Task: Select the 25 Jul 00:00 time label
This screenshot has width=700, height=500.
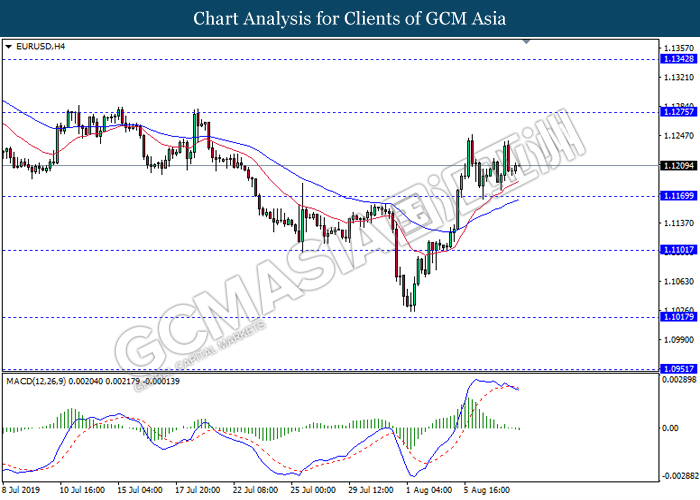Action: click(x=313, y=490)
